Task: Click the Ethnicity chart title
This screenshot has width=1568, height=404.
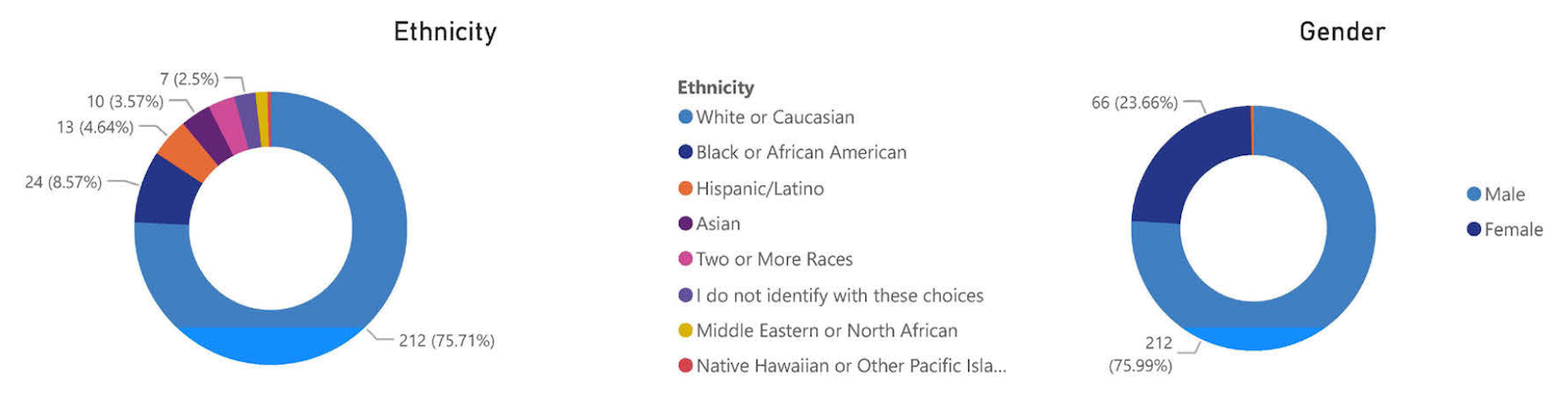Action: coord(445,32)
